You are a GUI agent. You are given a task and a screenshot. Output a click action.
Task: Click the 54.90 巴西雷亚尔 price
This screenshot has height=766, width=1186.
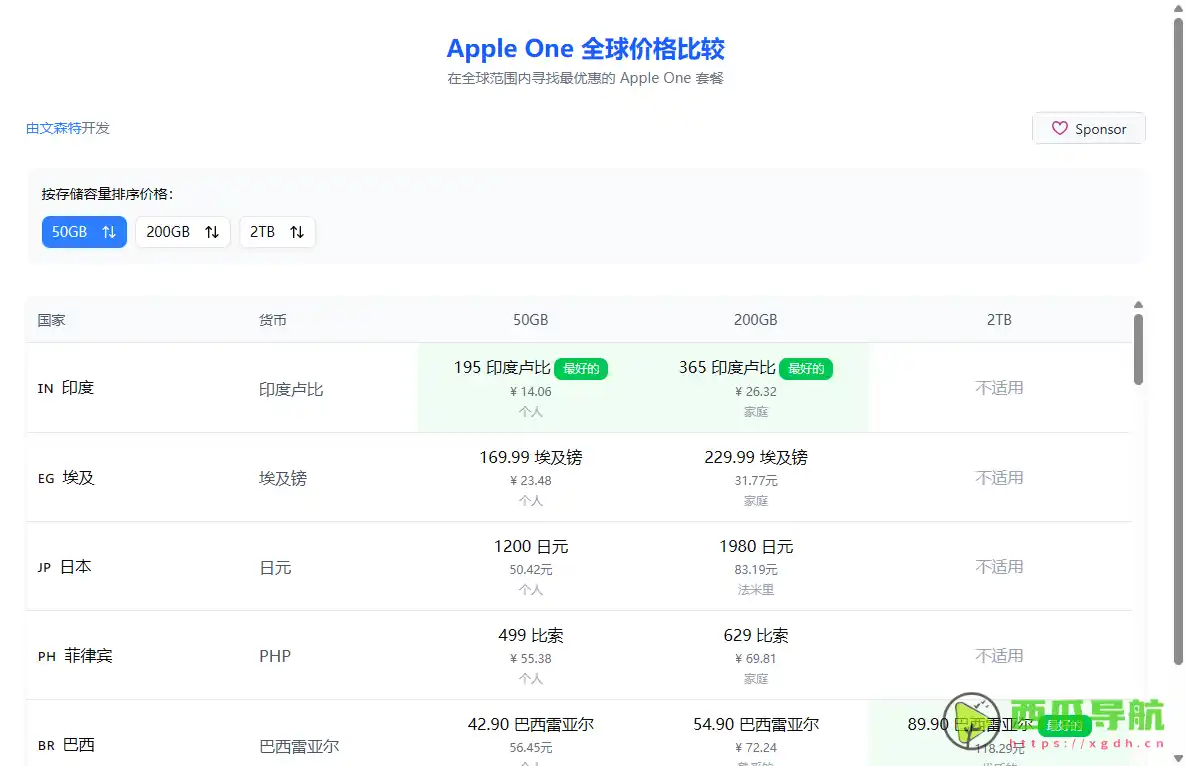(x=756, y=724)
